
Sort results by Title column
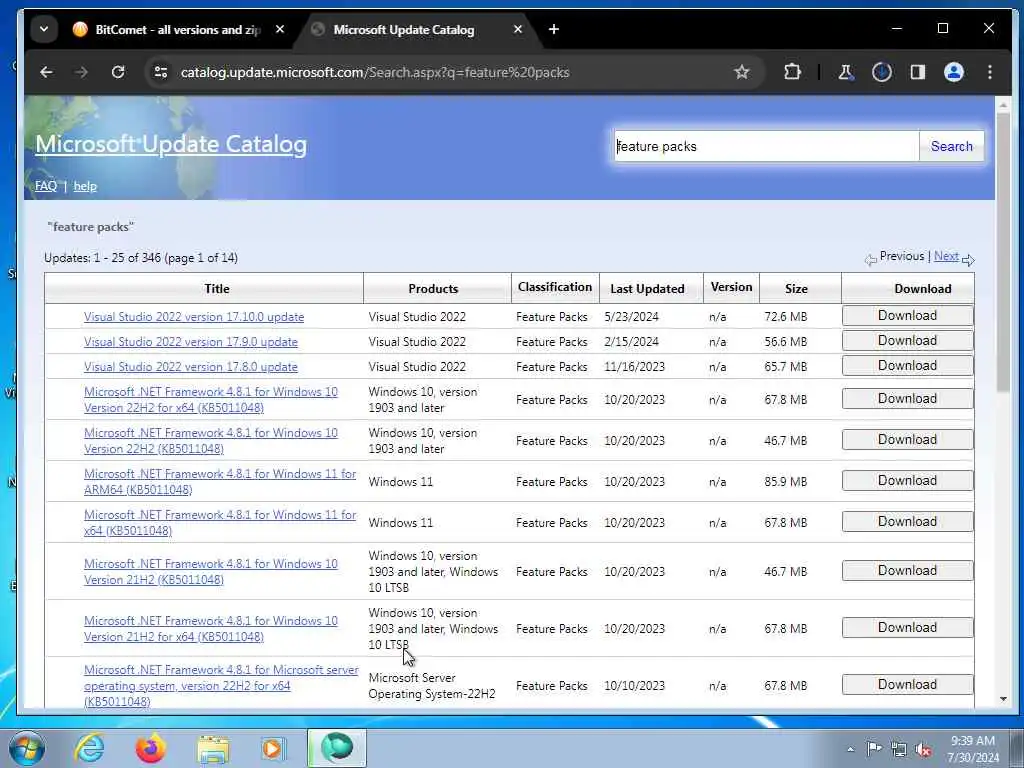pyautogui.click(x=216, y=289)
